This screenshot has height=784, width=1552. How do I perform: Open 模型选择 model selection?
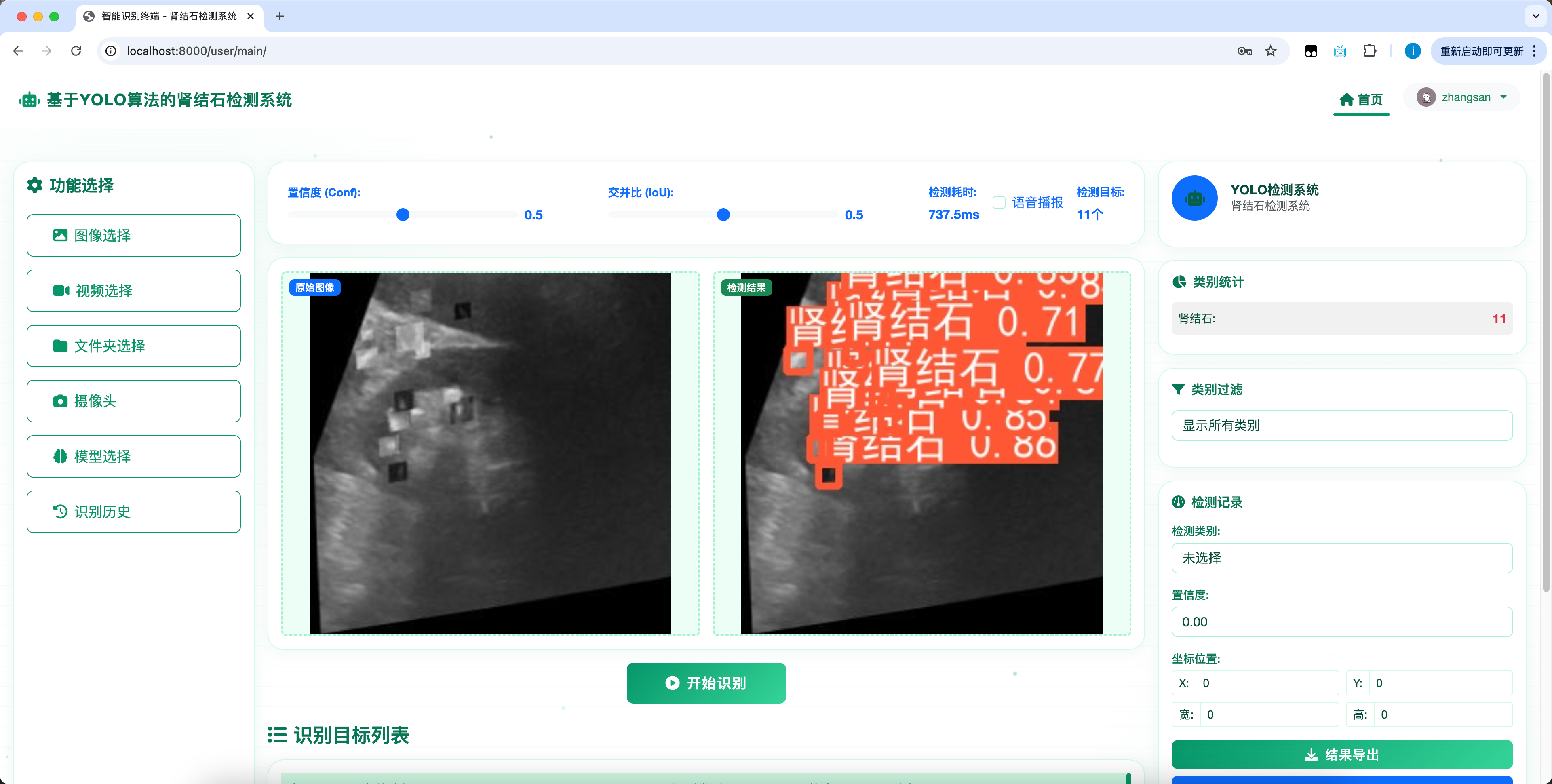(134, 456)
